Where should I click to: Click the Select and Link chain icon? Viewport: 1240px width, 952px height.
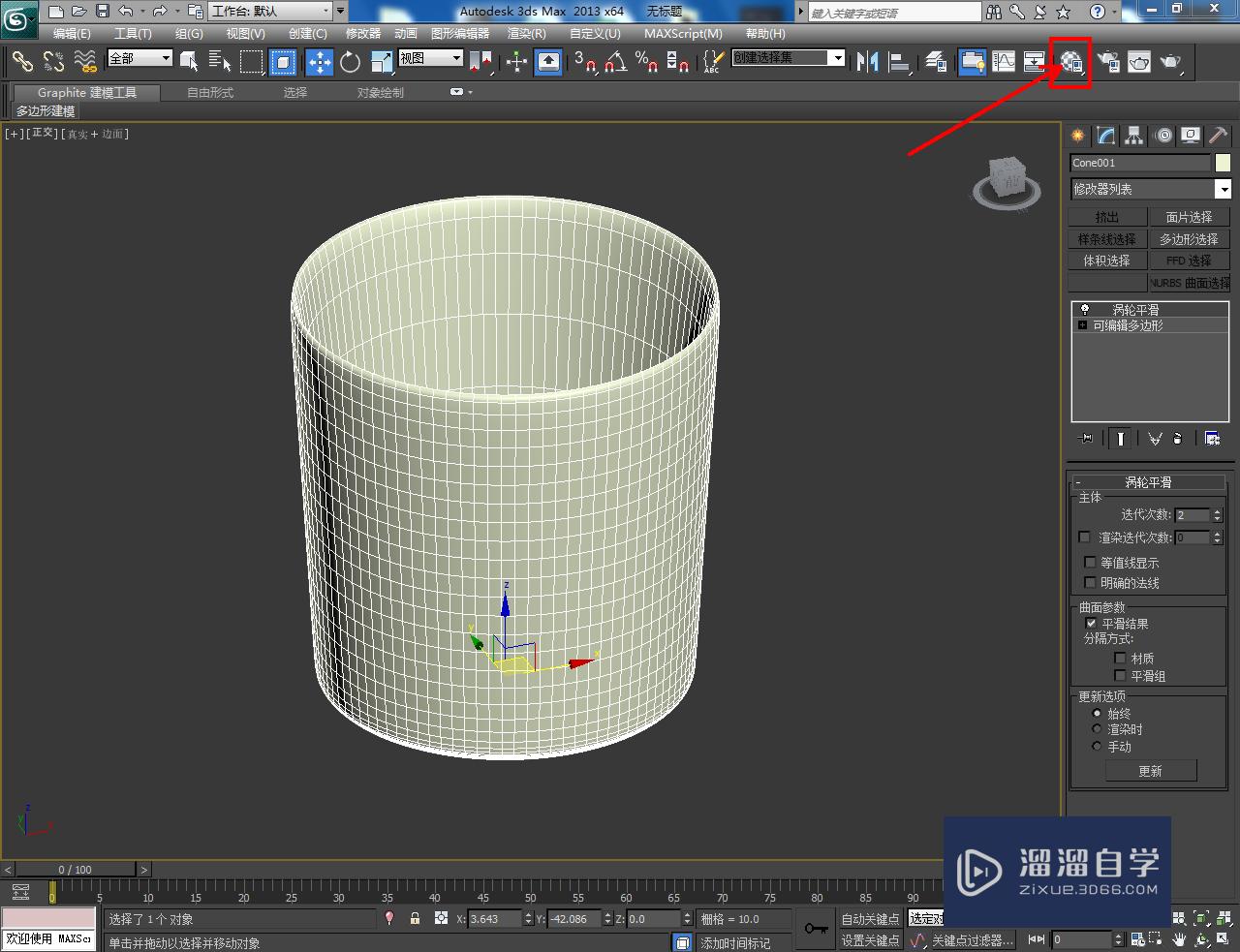click(x=22, y=62)
